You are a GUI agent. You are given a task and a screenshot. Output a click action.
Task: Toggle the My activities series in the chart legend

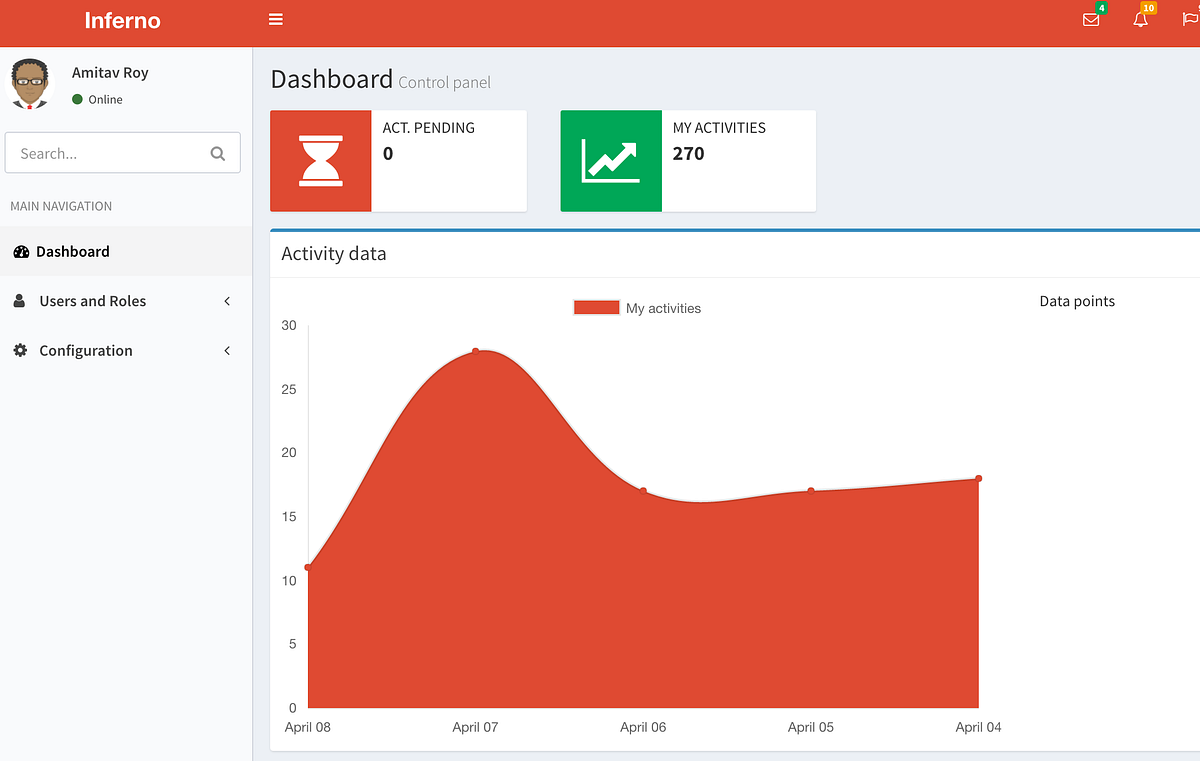[663, 307]
